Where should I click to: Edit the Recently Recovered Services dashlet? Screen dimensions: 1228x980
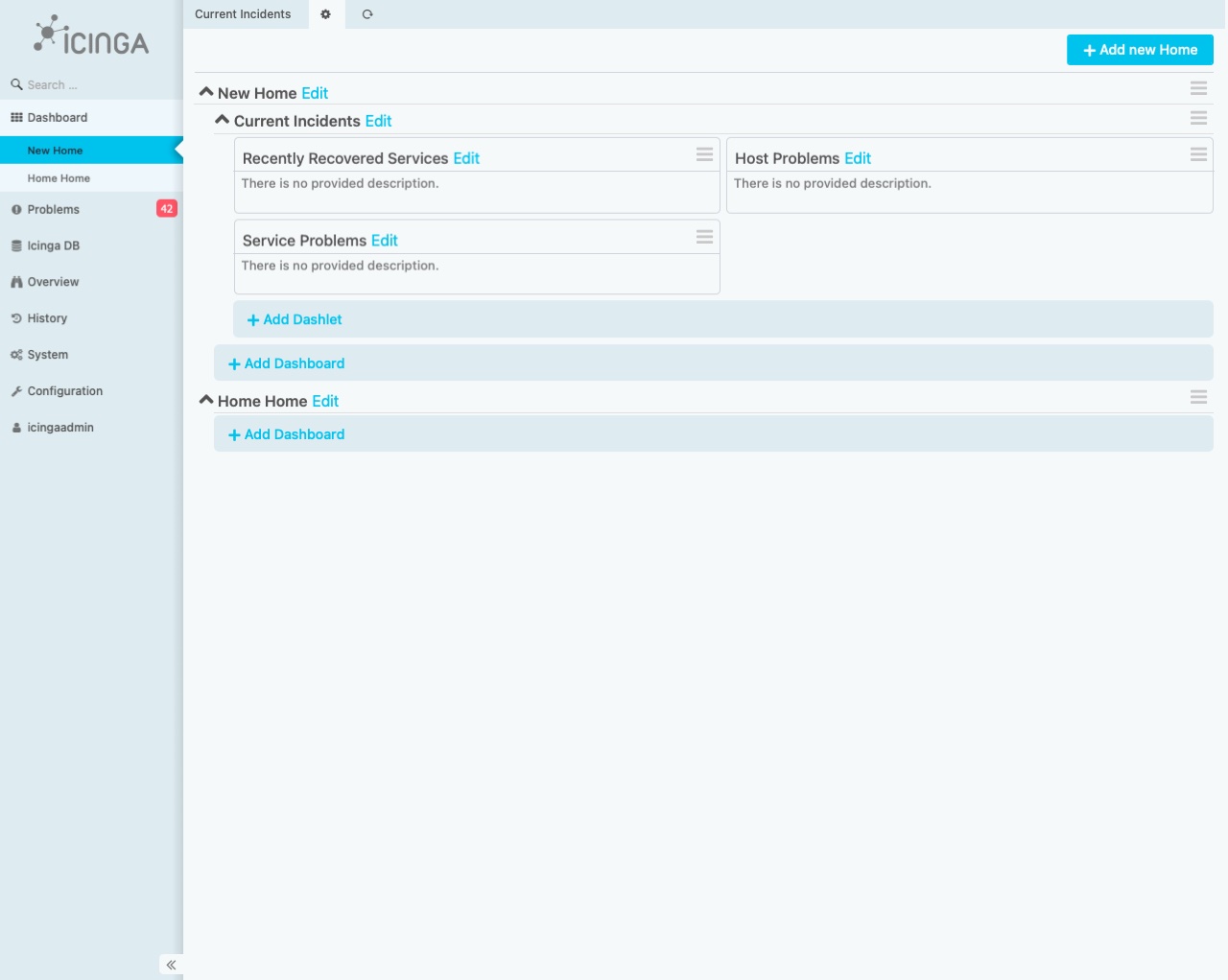pyautogui.click(x=466, y=158)
